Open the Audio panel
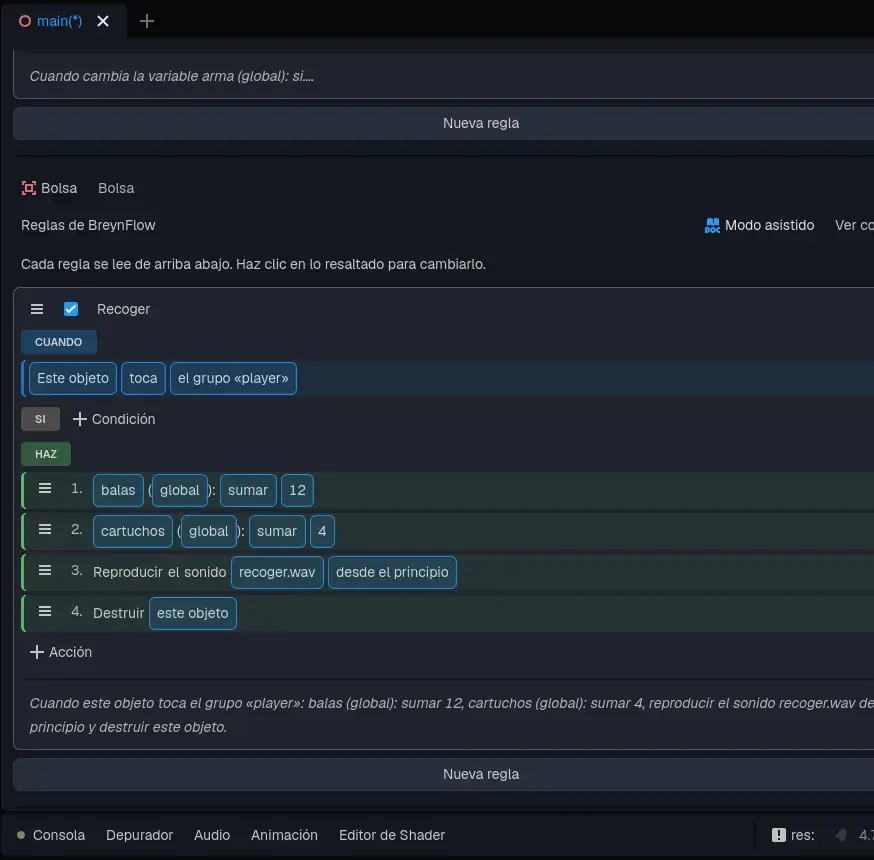The width and height of the screenshot is (874, 860). pos(212,835)
